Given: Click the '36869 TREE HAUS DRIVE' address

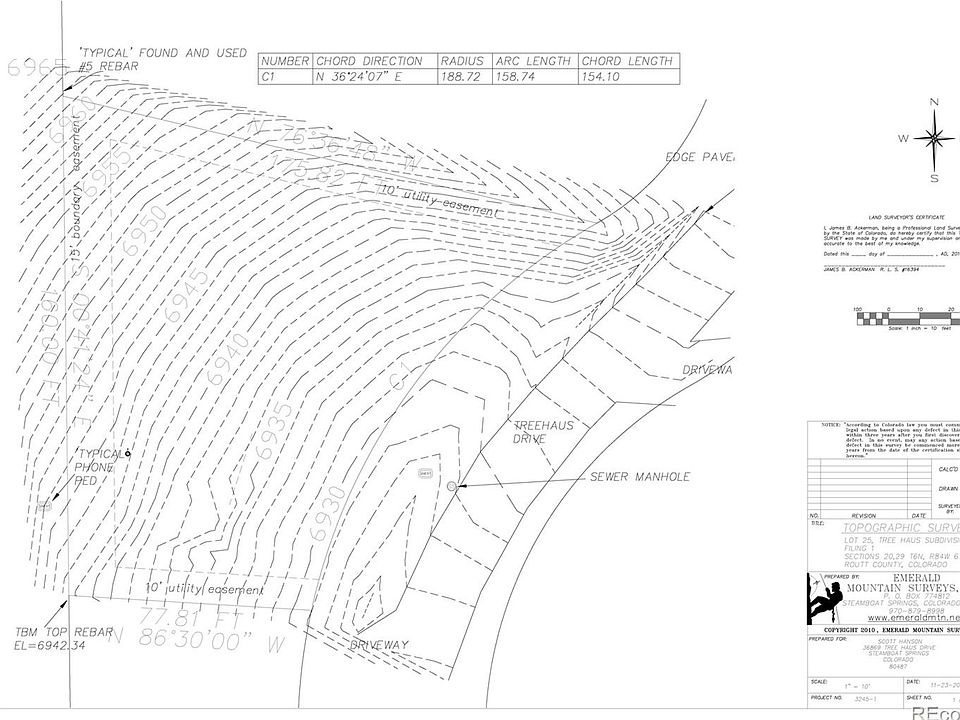Looking at the screenshot, I should coord(899,647).
